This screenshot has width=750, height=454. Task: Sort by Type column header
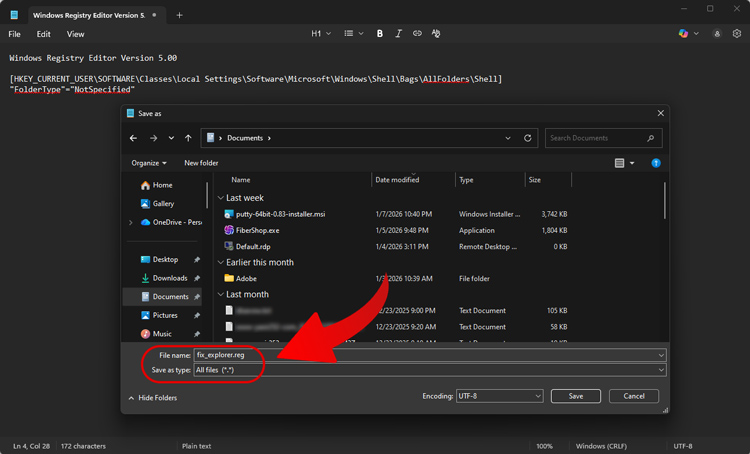coord(466,180)
